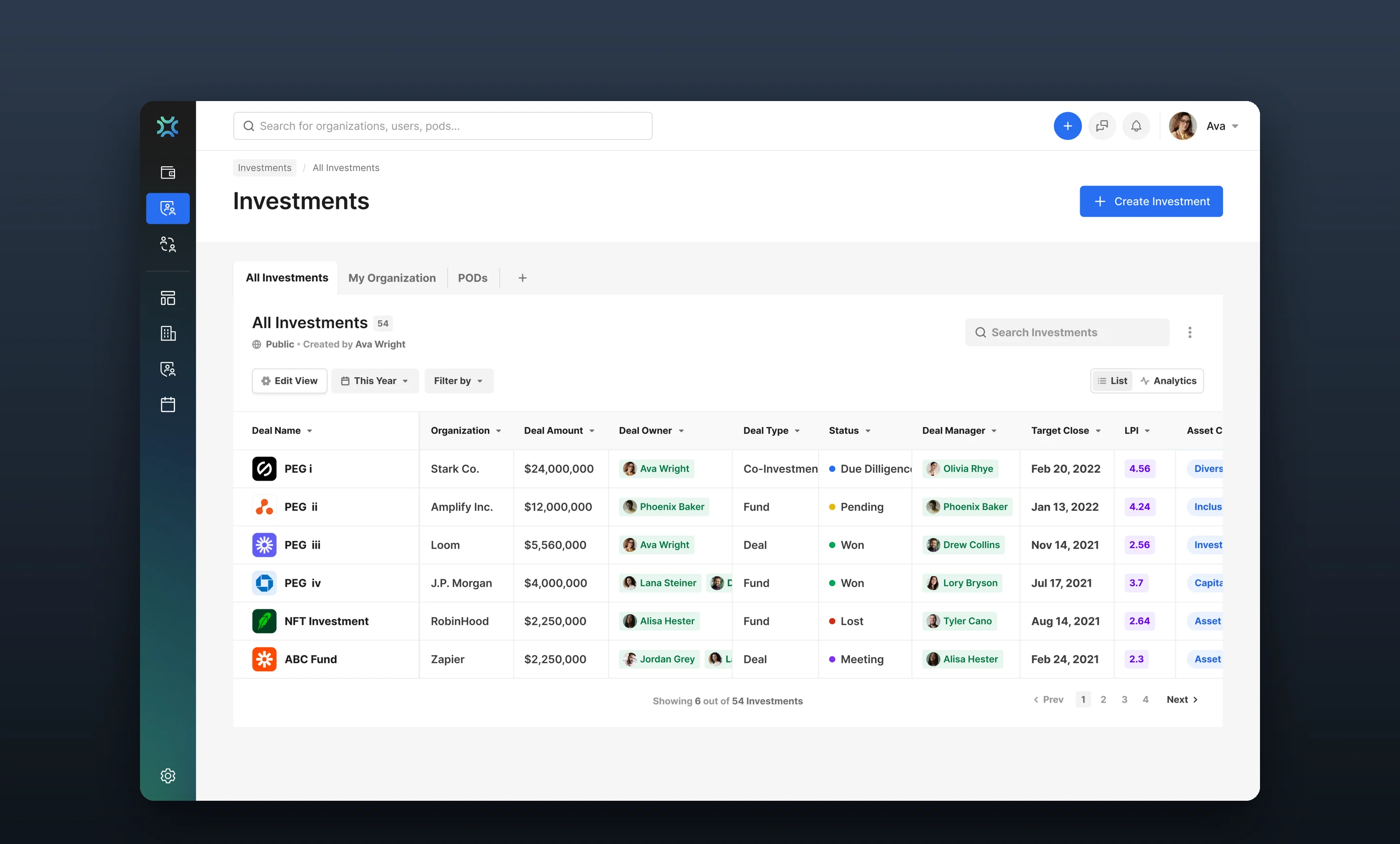Go to the Next page
Image resolution: width=1400 pixels, height=844 pixels.
tap(1182, 699)
